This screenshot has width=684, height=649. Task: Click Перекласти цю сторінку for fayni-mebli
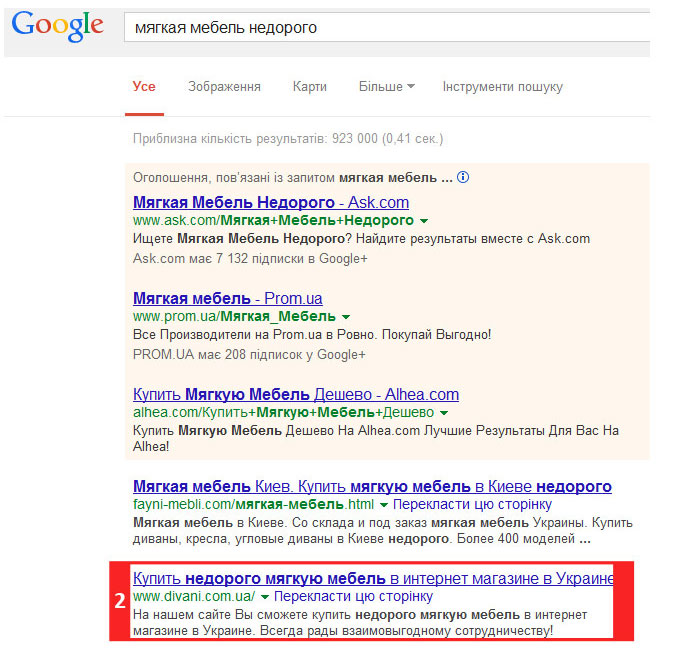point(472,504)
